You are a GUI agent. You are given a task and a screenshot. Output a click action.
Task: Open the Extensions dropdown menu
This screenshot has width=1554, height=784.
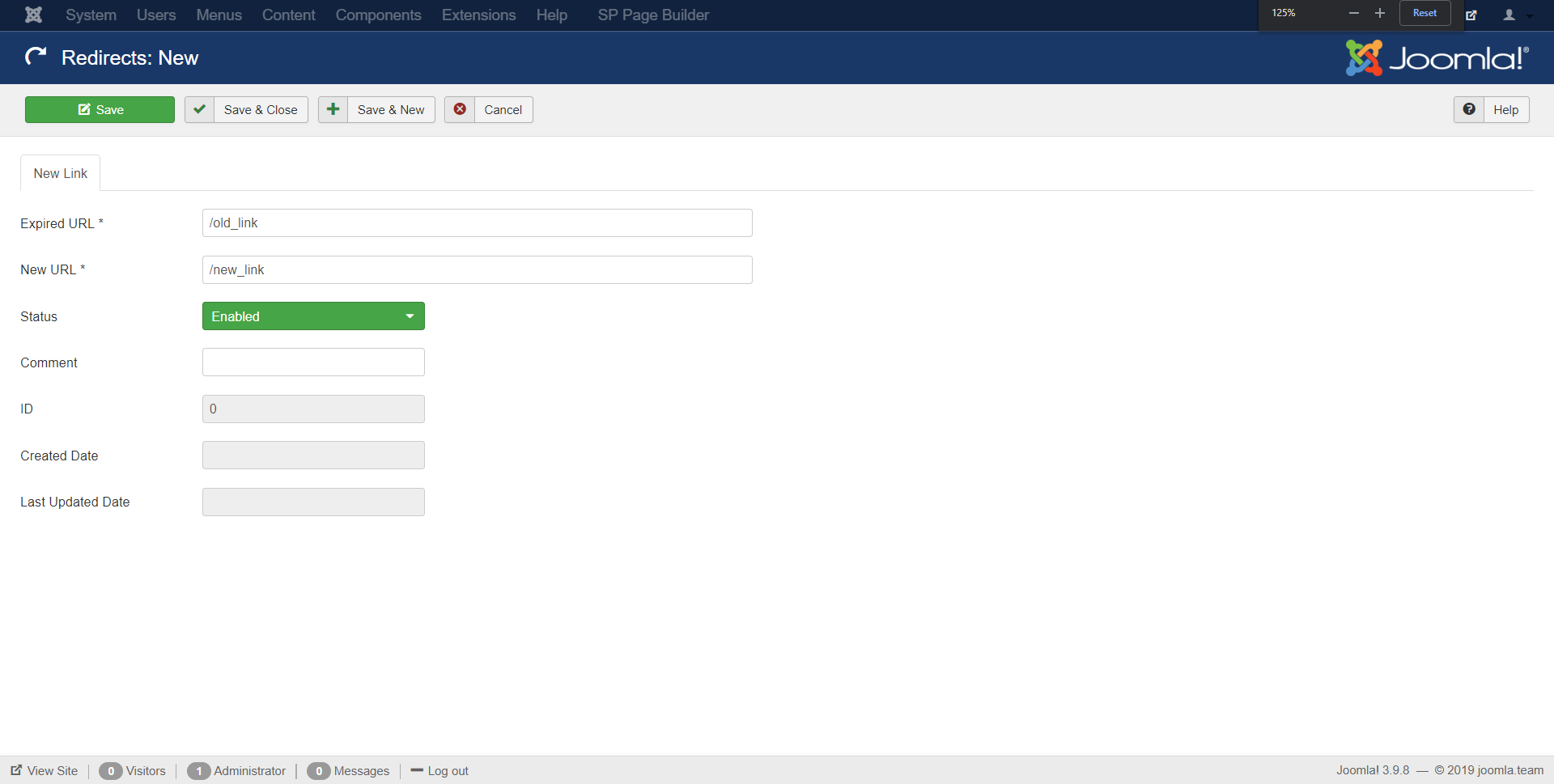[x=478, y=15]
